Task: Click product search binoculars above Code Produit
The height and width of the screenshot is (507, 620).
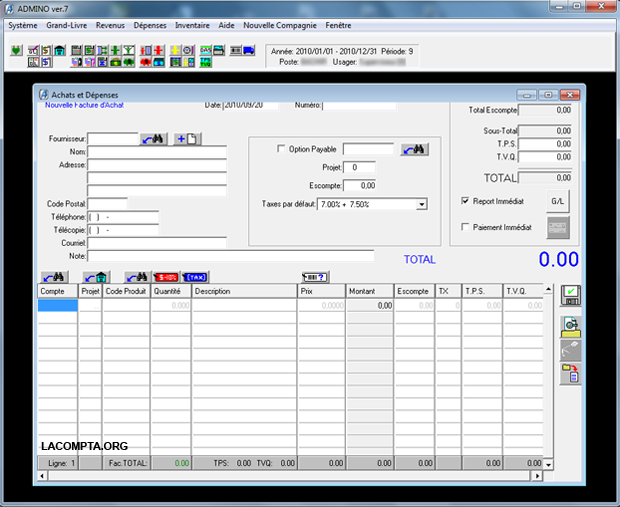Action: 138,277
